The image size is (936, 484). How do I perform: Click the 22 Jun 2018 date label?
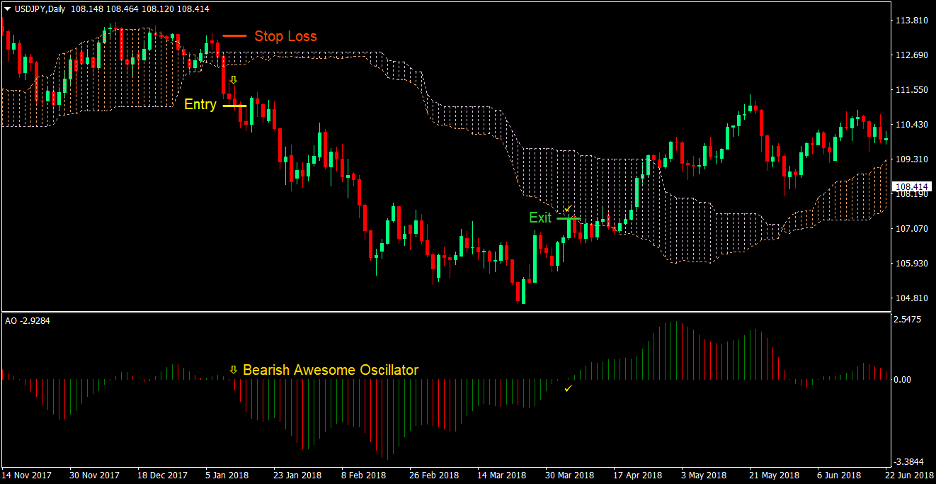(911, 475)
